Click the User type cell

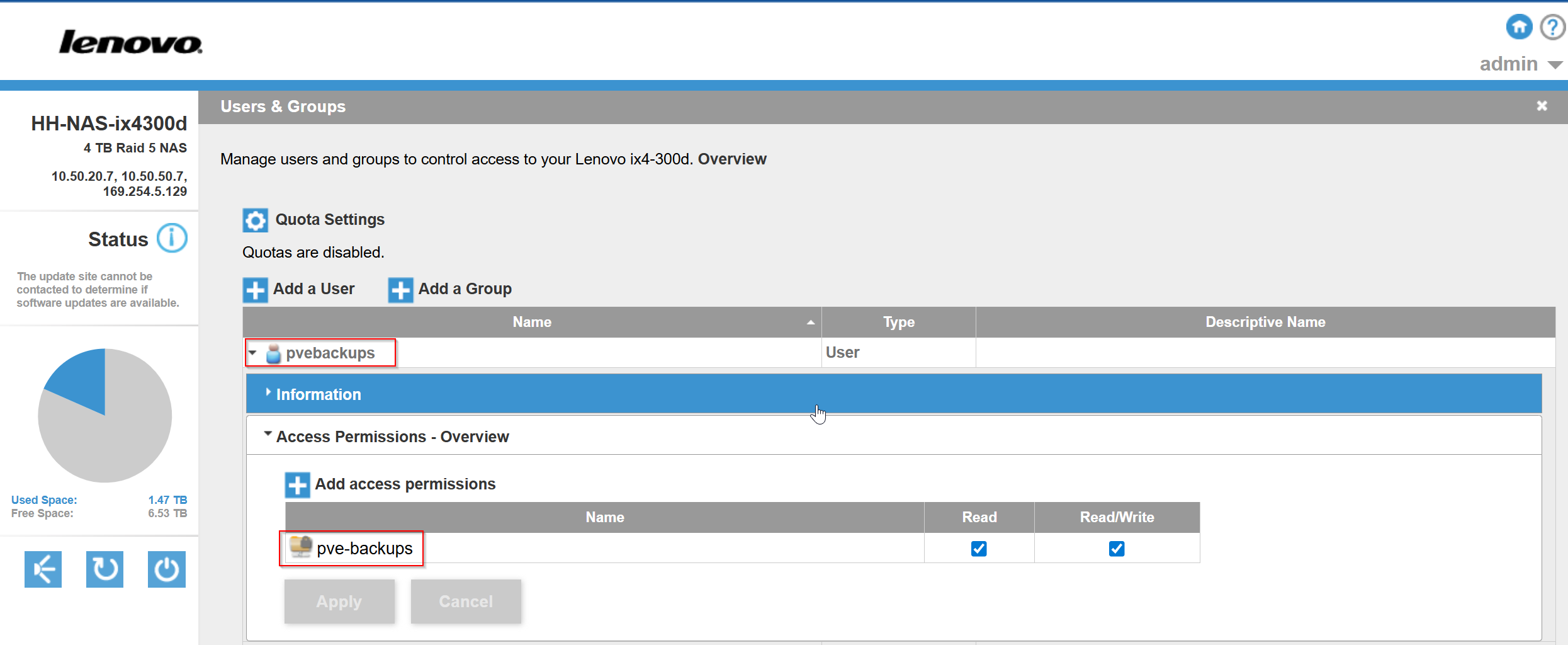pos(898,352)
